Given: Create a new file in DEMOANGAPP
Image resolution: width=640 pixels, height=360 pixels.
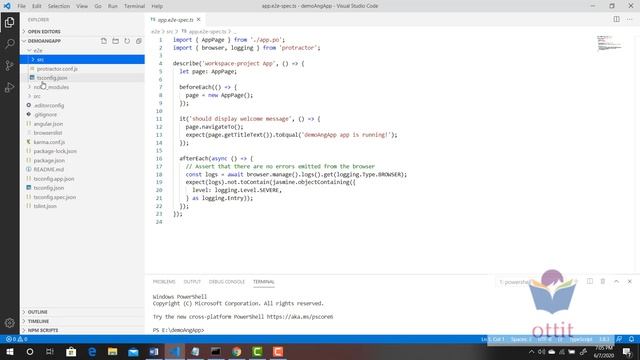Looking at the screenshot, I should coord(104,41).
